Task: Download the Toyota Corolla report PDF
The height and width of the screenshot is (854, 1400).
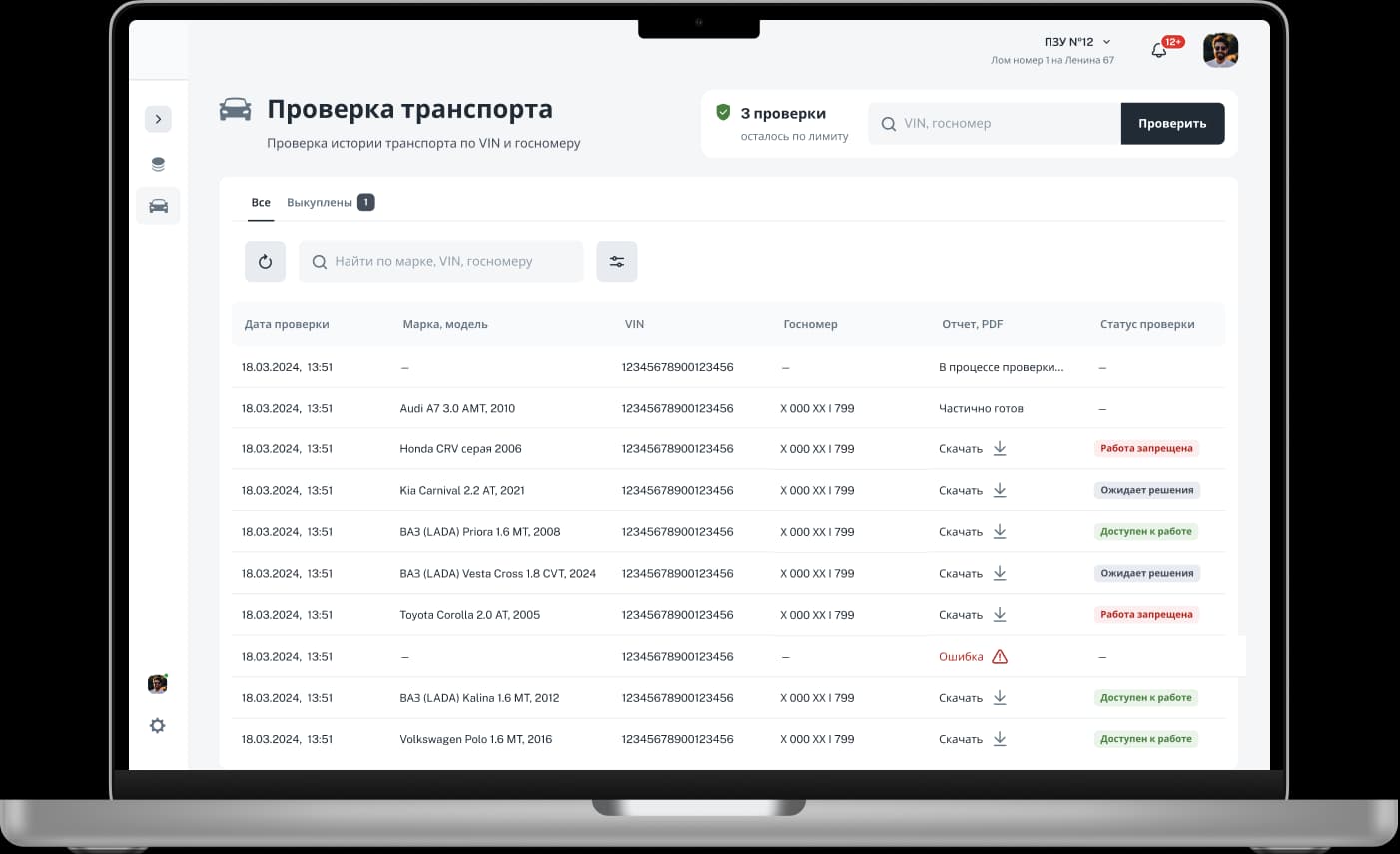Action: 1000,615
